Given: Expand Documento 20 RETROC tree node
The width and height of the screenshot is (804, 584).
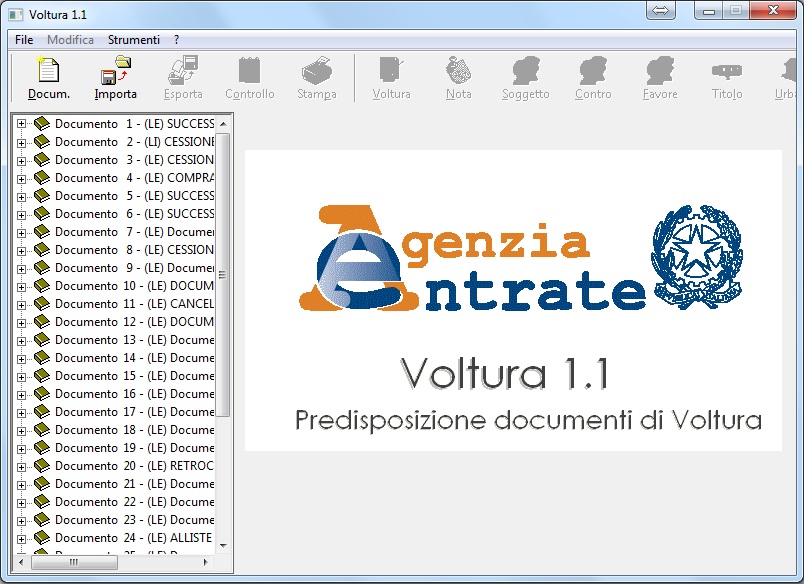Looking at the screenshot, I should pyautogui.click(x=21, y=467).
